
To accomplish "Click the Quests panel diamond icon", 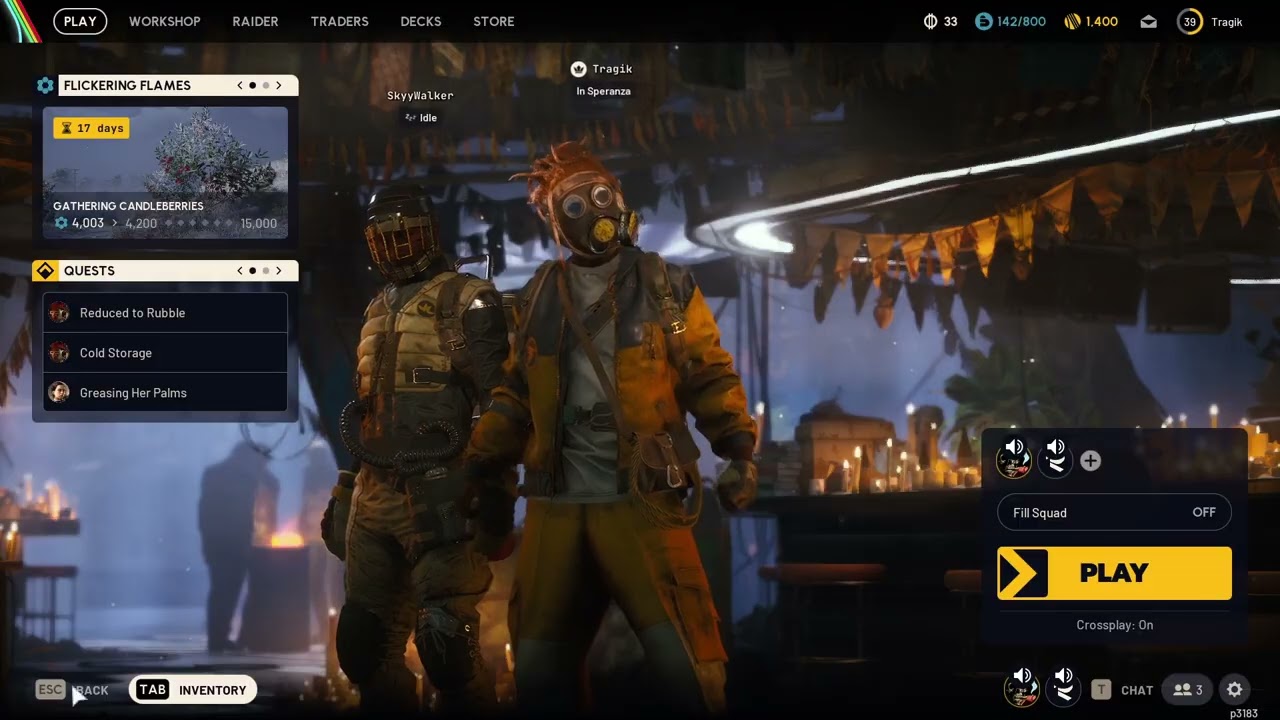I will (x=45, y=271).
